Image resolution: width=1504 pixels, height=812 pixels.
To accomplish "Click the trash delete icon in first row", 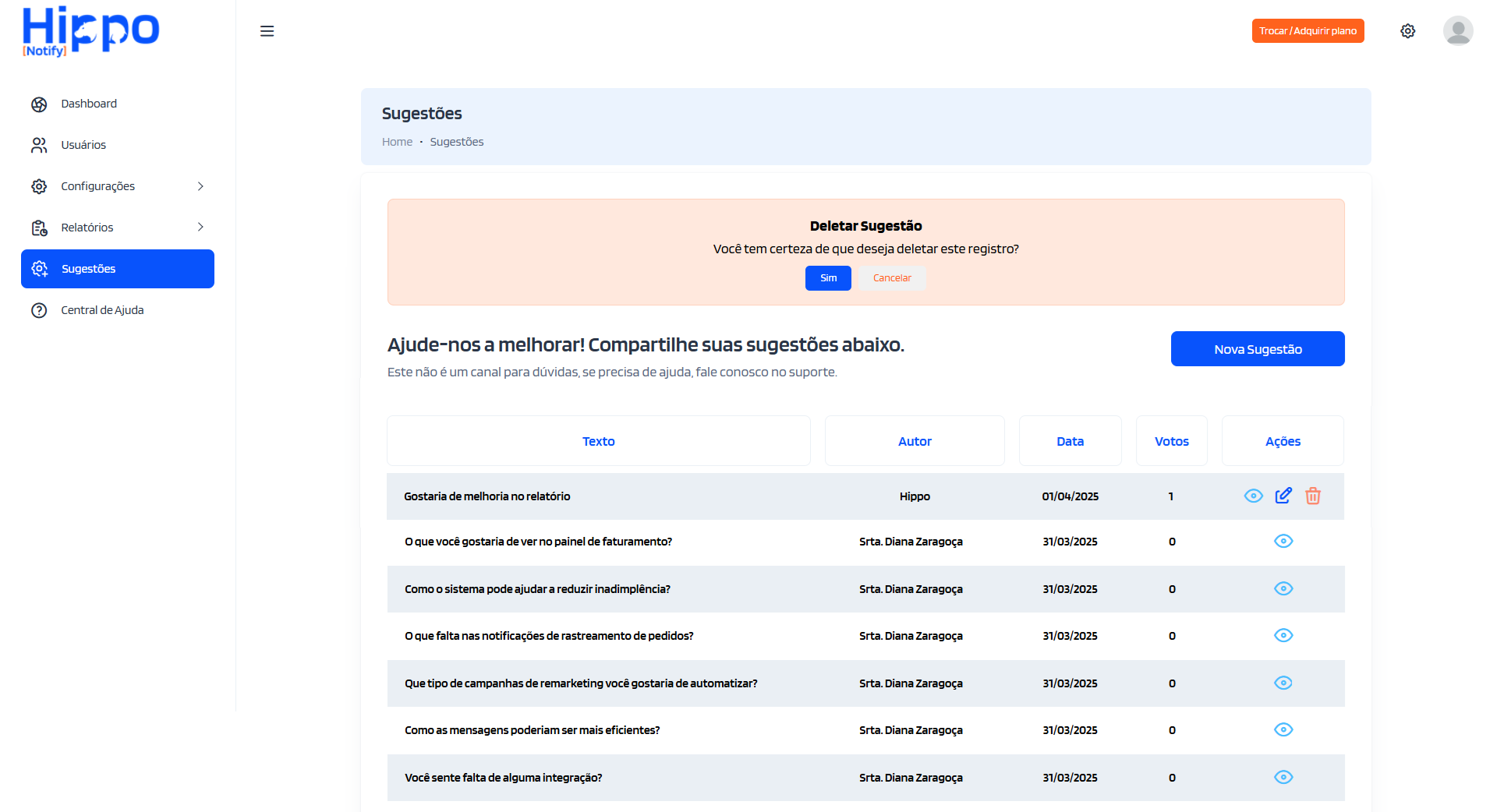I will point(1313,496).
